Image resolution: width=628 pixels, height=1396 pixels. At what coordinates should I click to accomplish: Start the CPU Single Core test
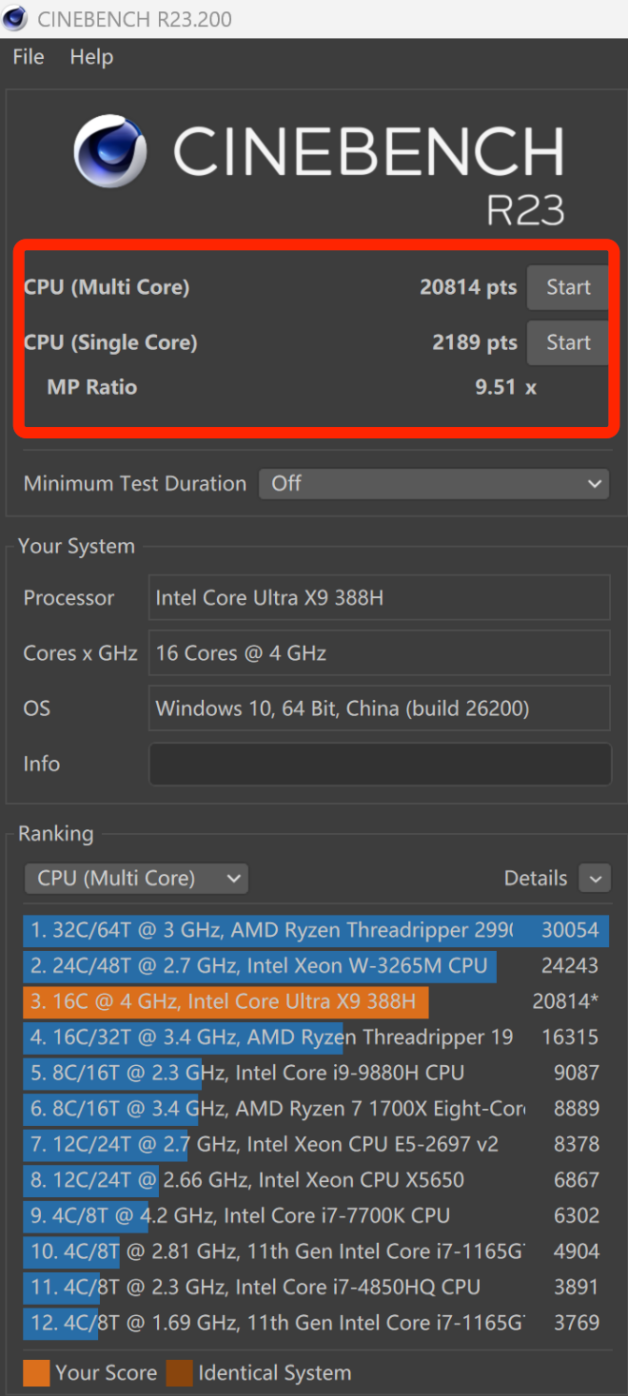tap(567, 343)
